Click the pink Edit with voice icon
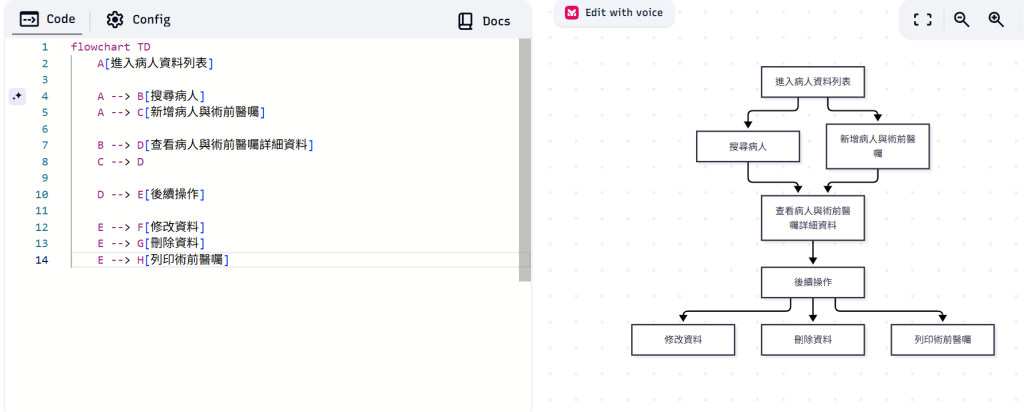This screenshot has height=412, width=1024. point(571,12)
